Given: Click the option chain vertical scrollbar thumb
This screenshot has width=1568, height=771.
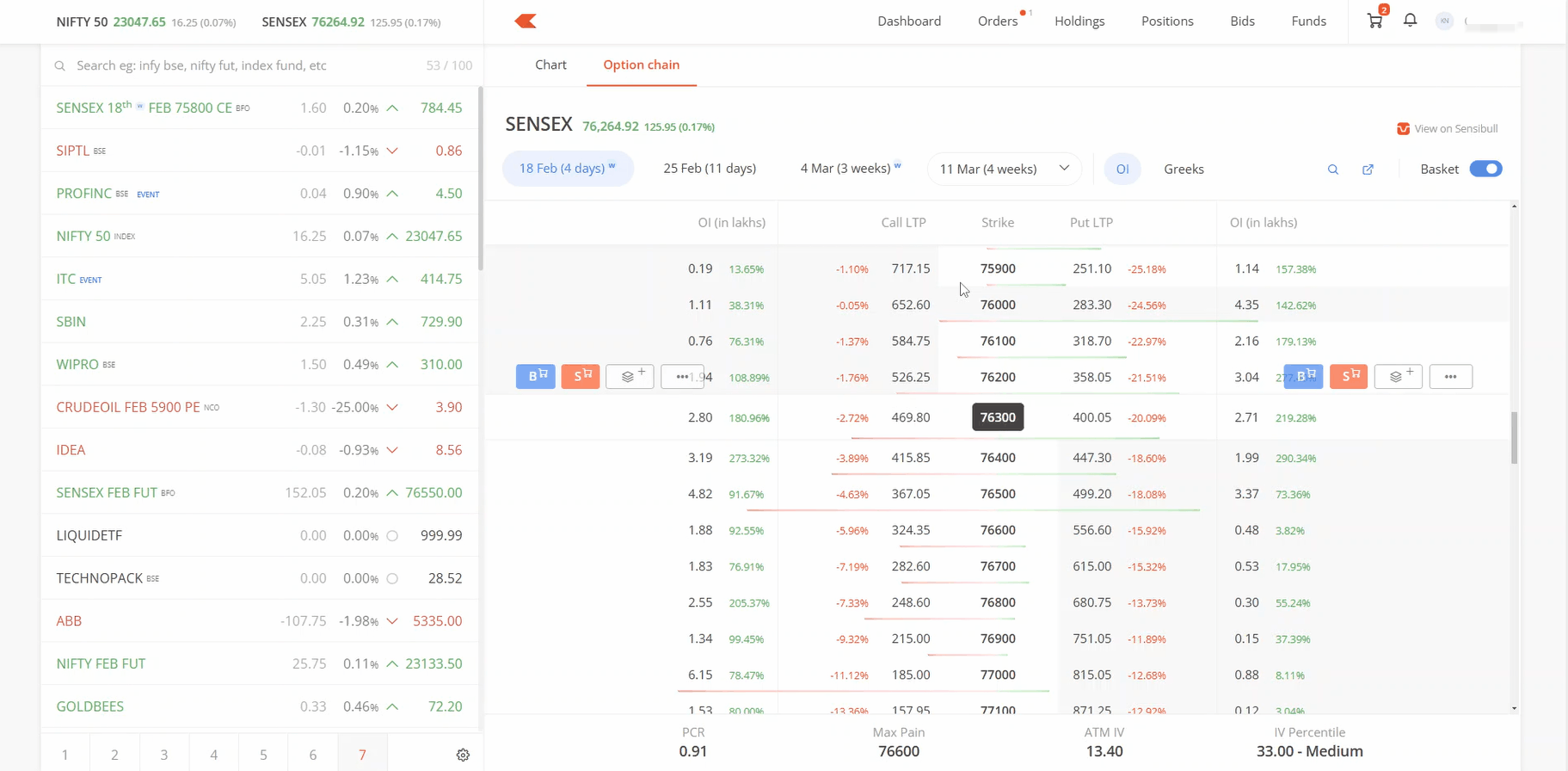Looking at the screenshot, I should tap(1514, 437).
